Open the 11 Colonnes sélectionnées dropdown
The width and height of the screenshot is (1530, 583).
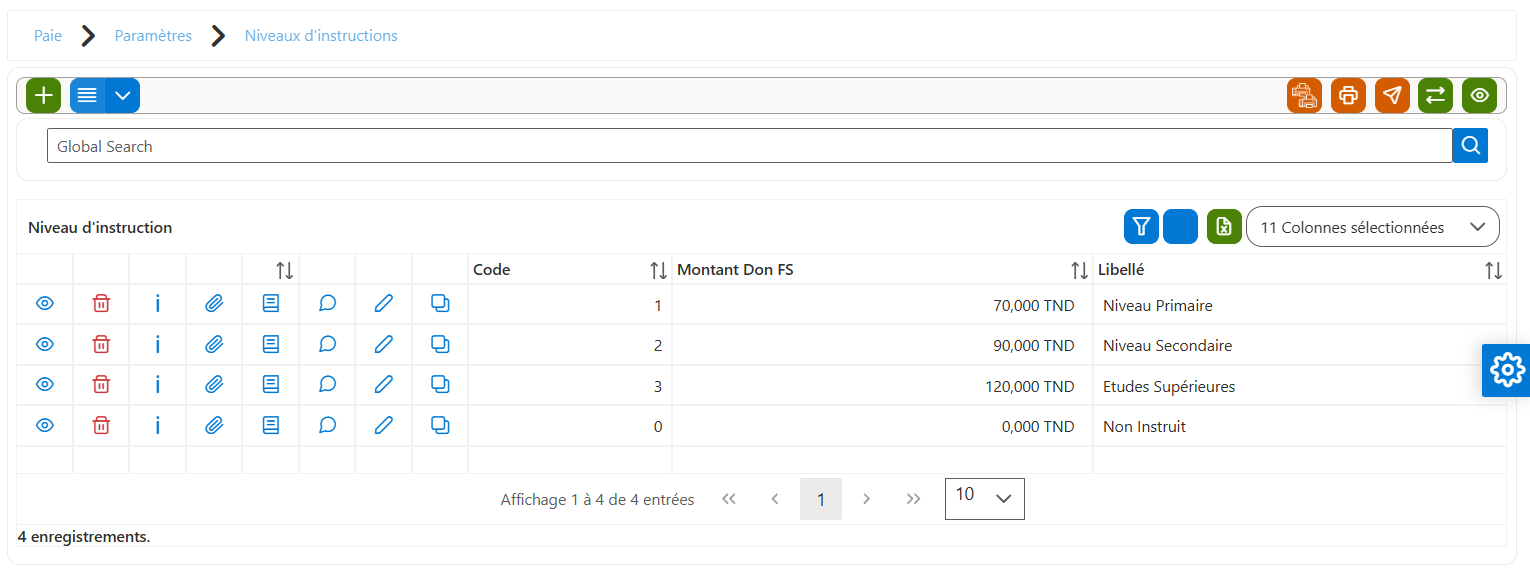point(1372,227)
